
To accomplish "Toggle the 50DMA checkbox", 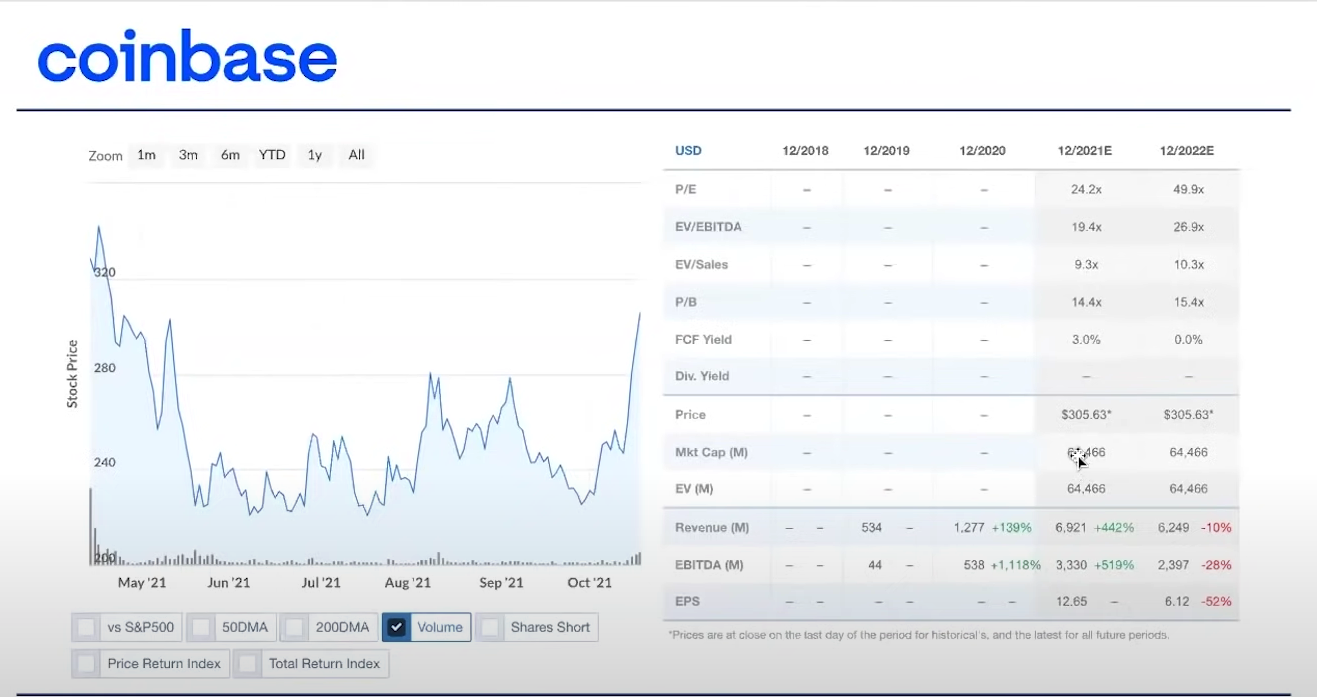I will [201, 627].
